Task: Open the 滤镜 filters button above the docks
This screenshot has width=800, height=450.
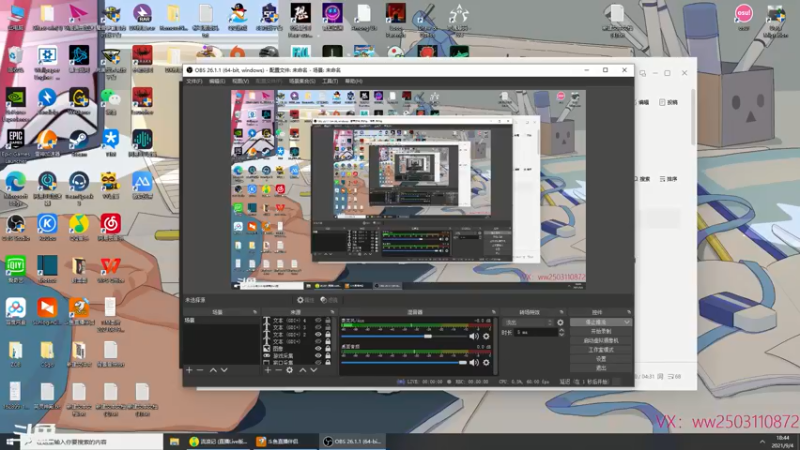Action: point(329,300)
